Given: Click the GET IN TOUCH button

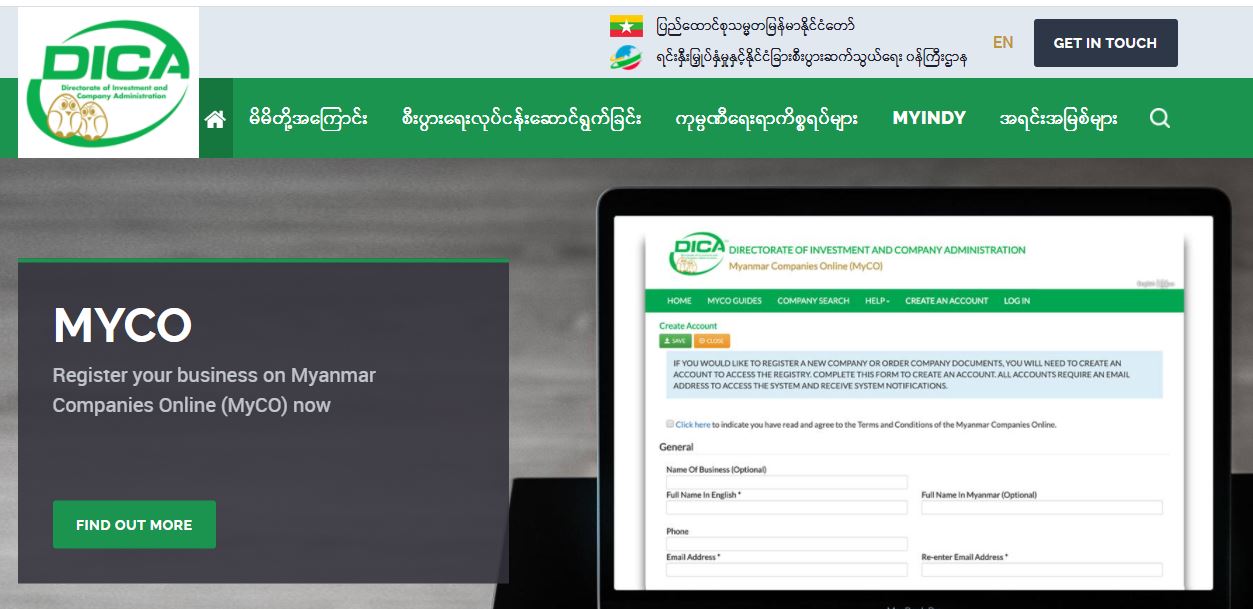Looking at the screenshot, I should (1105, 43).
